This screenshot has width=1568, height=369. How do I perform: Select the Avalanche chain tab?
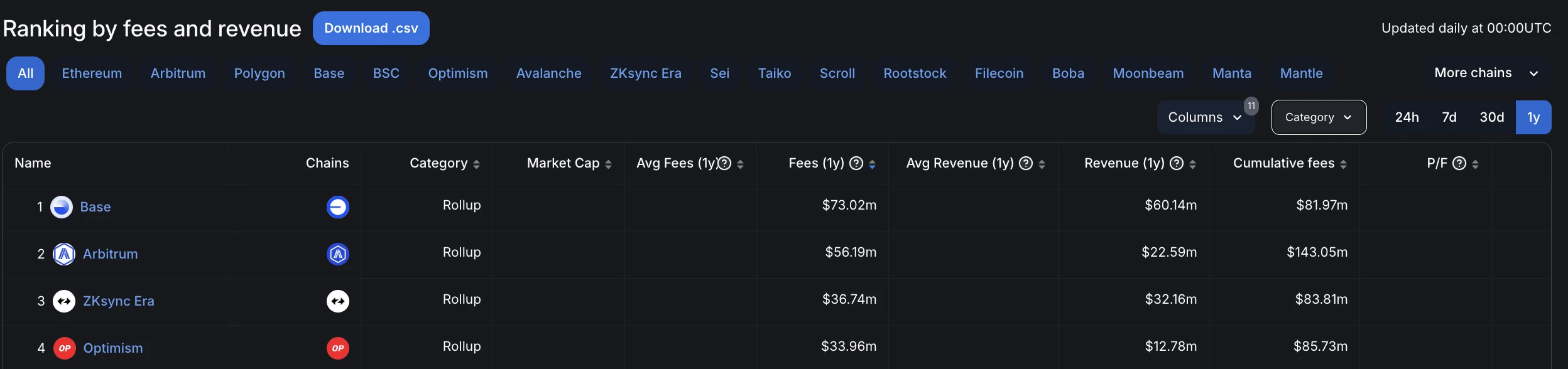[x=548, y=73]
